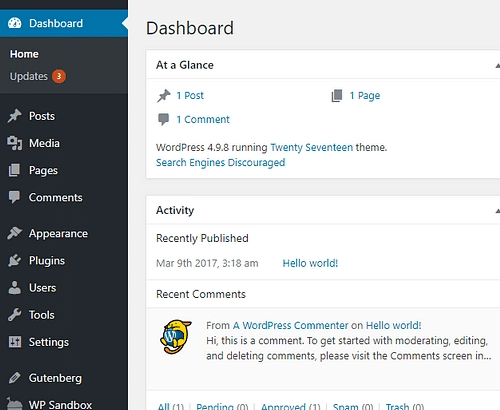Click the comment text starting Hi, this is
Image resolution: width=500 pixels, height=410 pixels.
[x=349, y=348]
